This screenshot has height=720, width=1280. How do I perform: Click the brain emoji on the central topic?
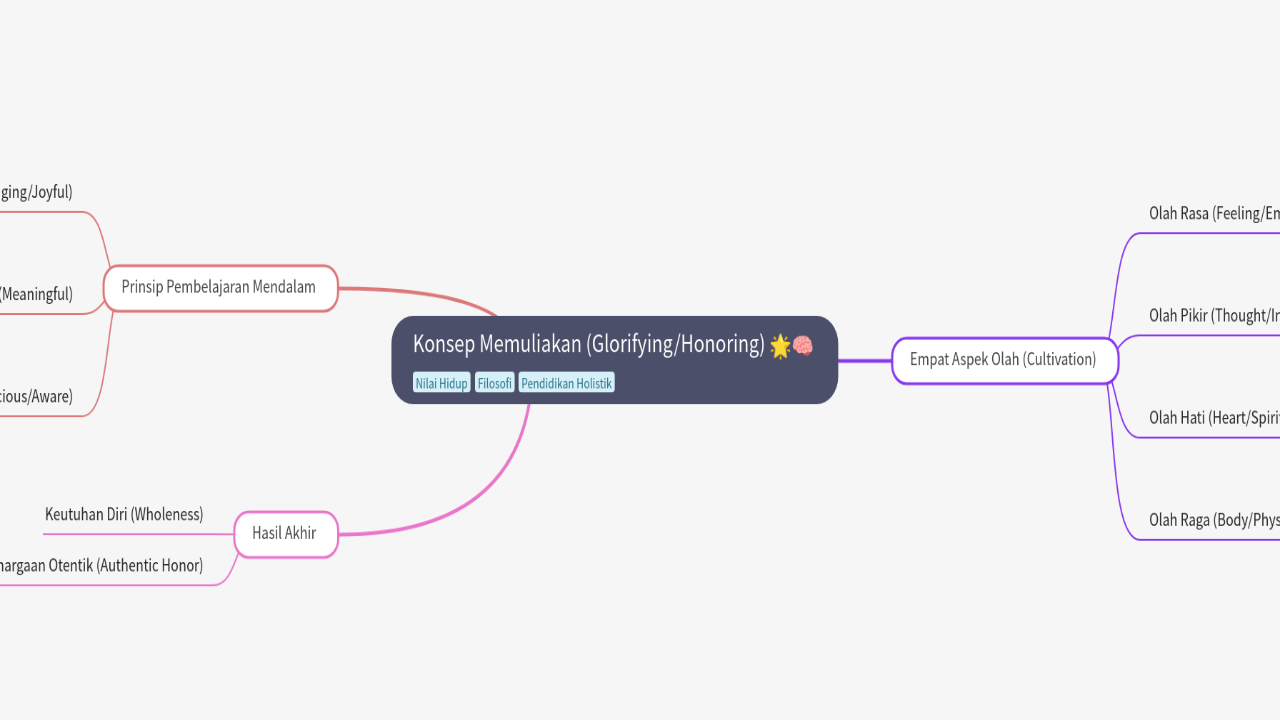tap(801, 345)
